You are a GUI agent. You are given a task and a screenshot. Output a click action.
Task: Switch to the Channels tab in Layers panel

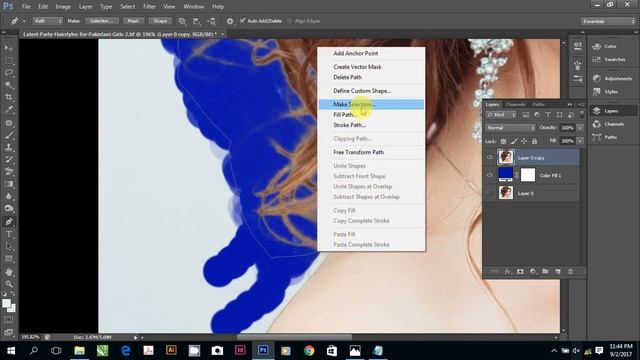(x=515, y=104)
